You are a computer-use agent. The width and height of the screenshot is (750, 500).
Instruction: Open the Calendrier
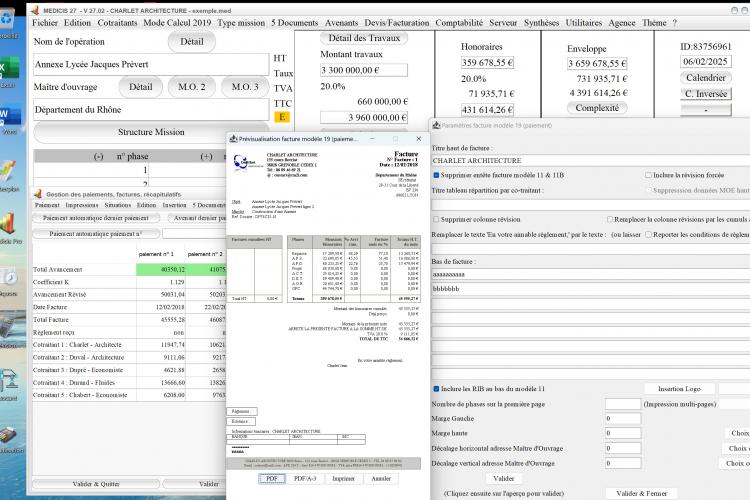(x=706, y=78)
